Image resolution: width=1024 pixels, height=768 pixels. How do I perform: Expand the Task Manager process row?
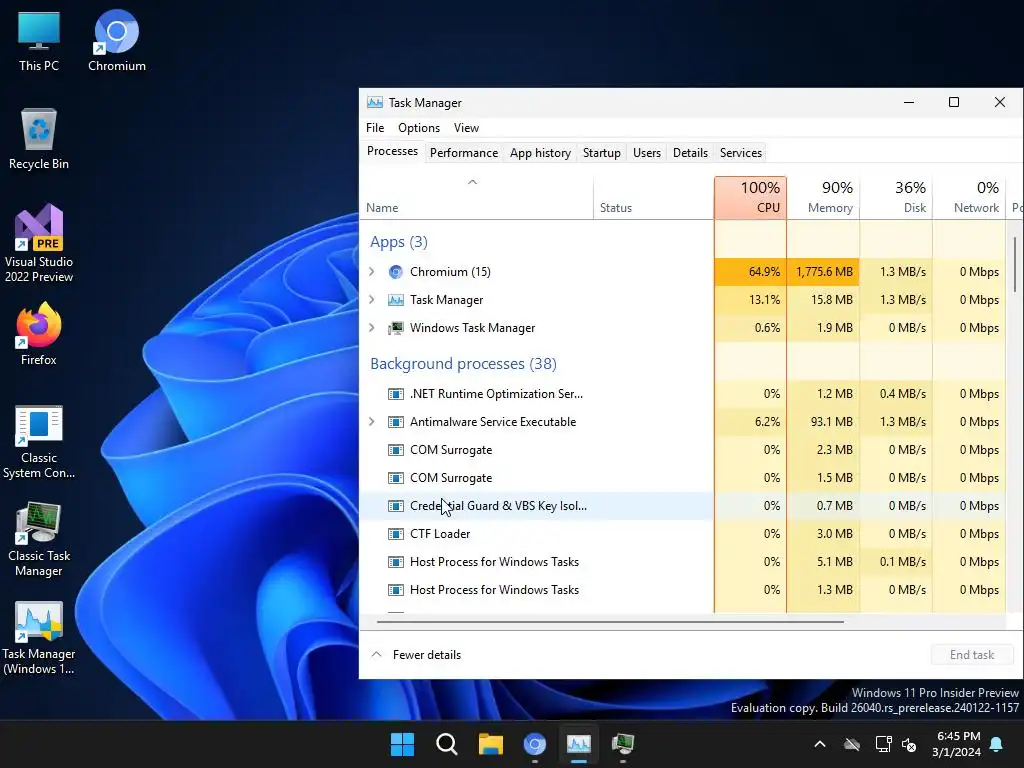pyautogui.click(x=372, y=300)
